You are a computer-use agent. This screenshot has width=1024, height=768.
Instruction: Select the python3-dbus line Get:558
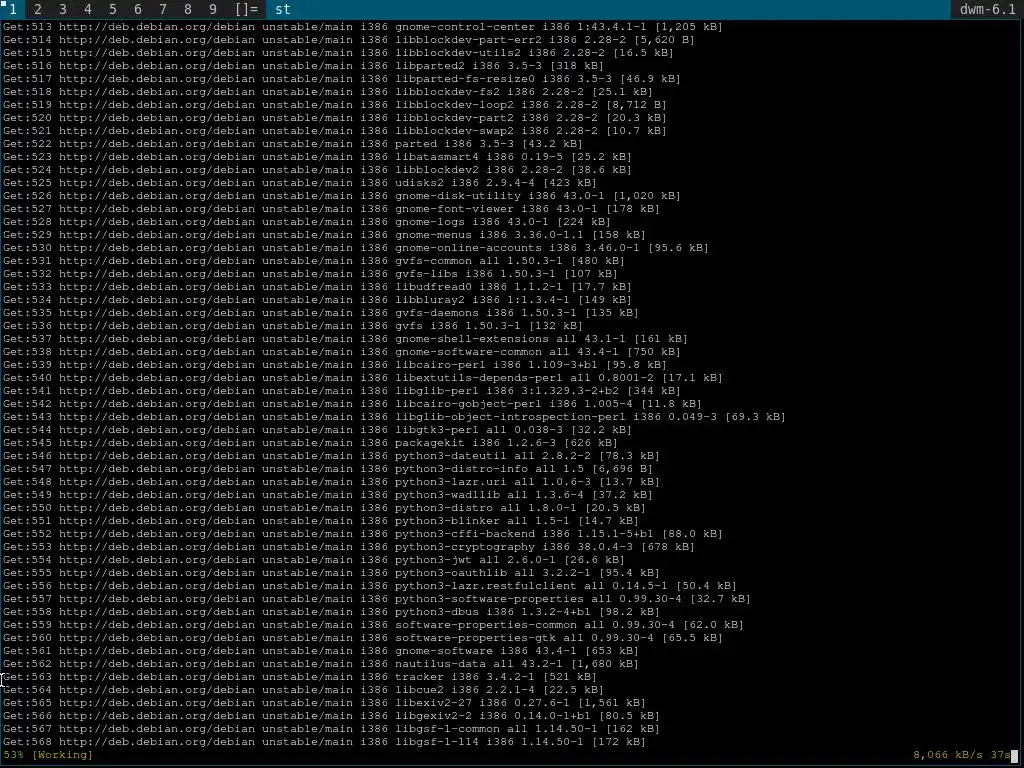[331, 612]
